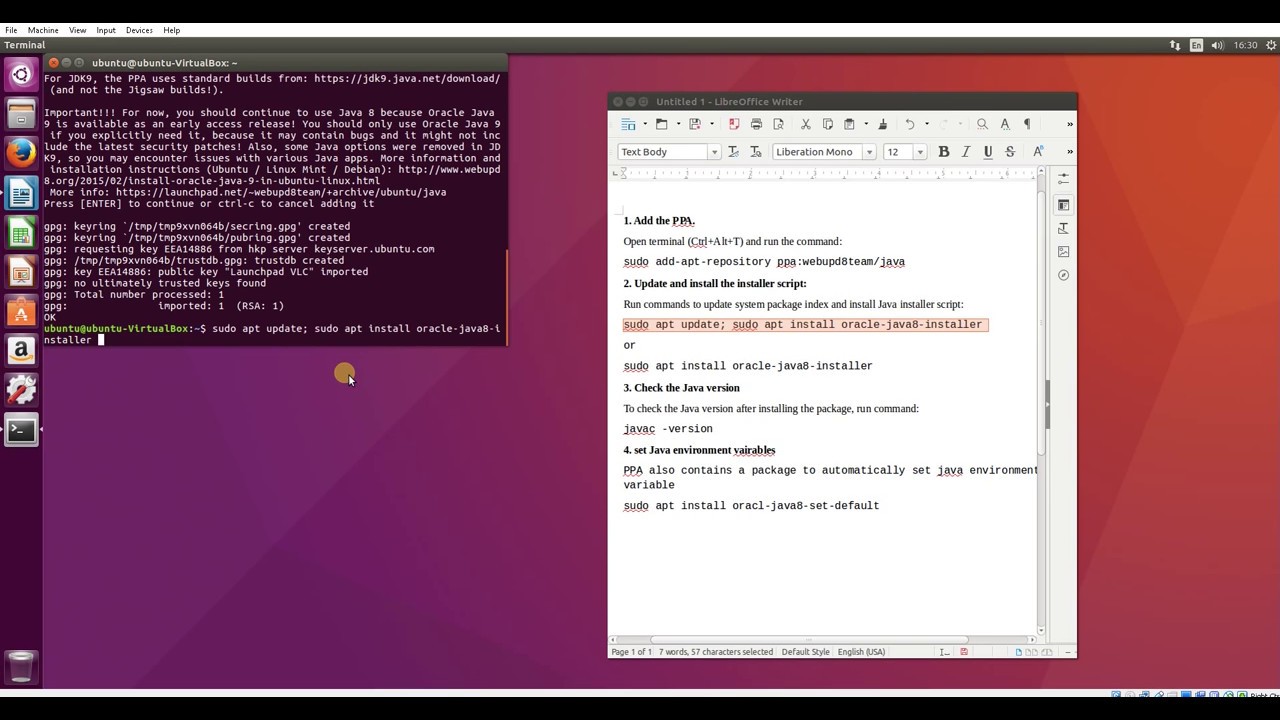Toggle insert mode in status bar

tap(944, 652)
